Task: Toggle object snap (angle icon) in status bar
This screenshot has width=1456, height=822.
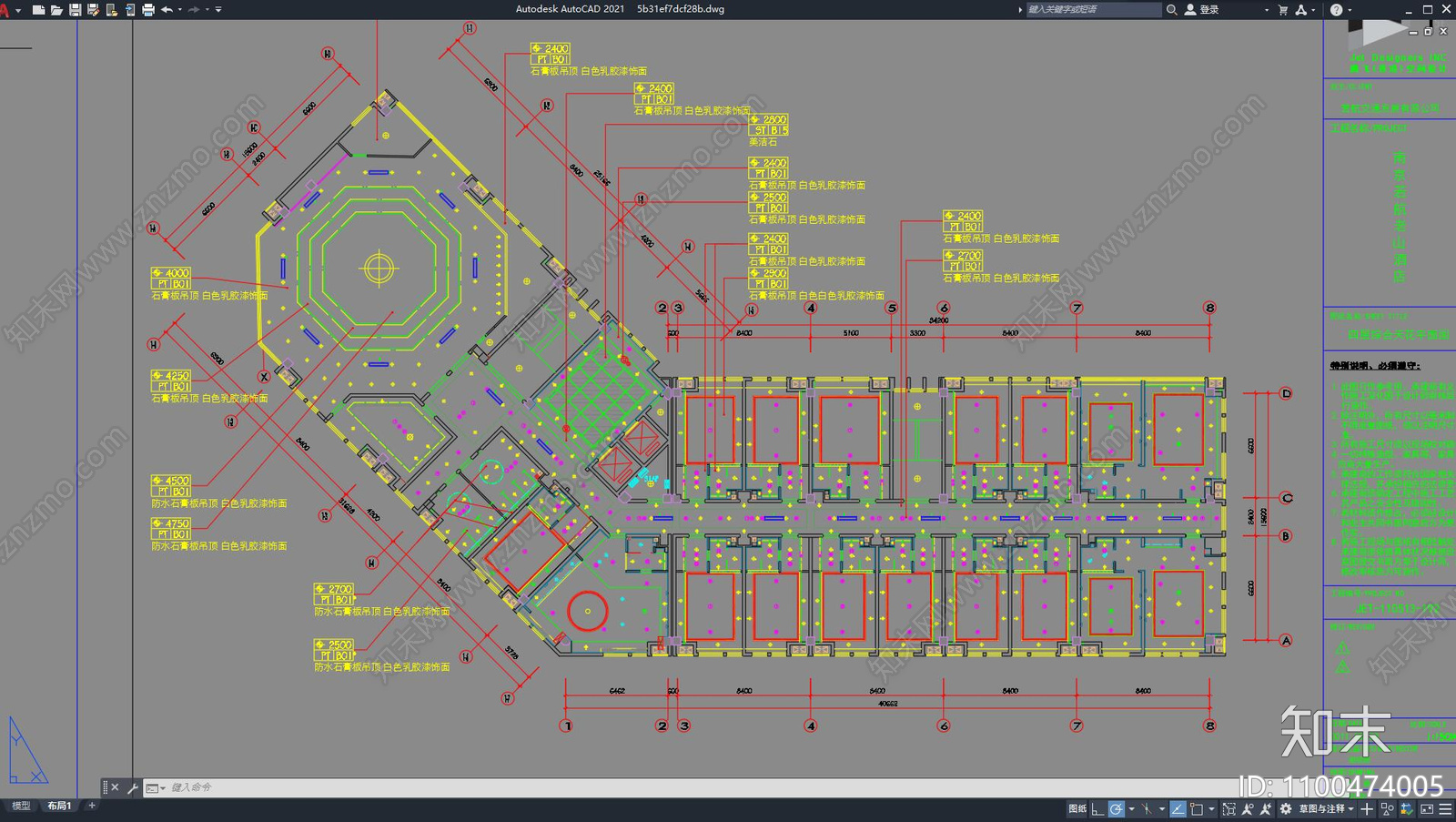Action: pyautogui.click(x=1178, y=808)
